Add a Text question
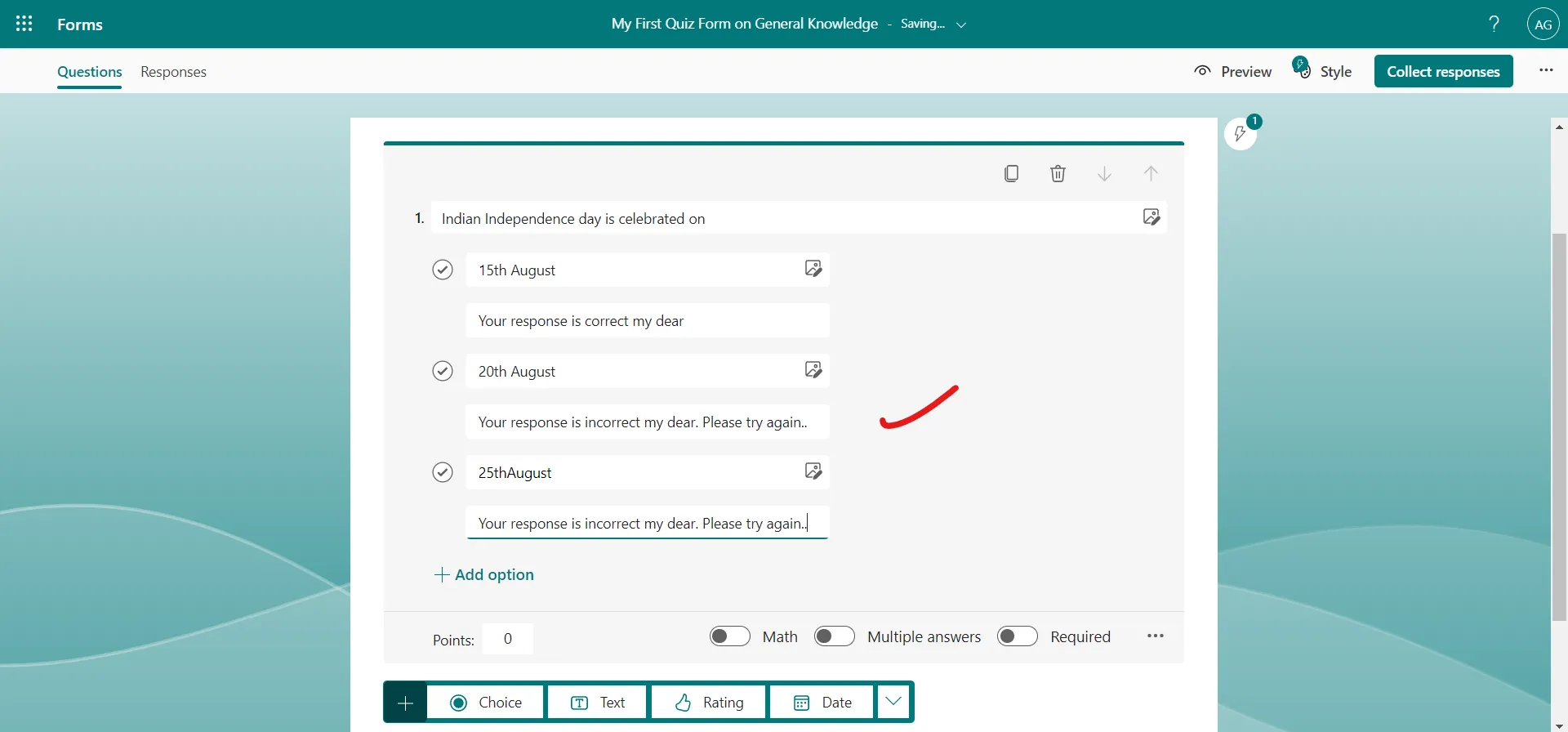Viewport: 1568px width, 732px height. pos(597,703)
